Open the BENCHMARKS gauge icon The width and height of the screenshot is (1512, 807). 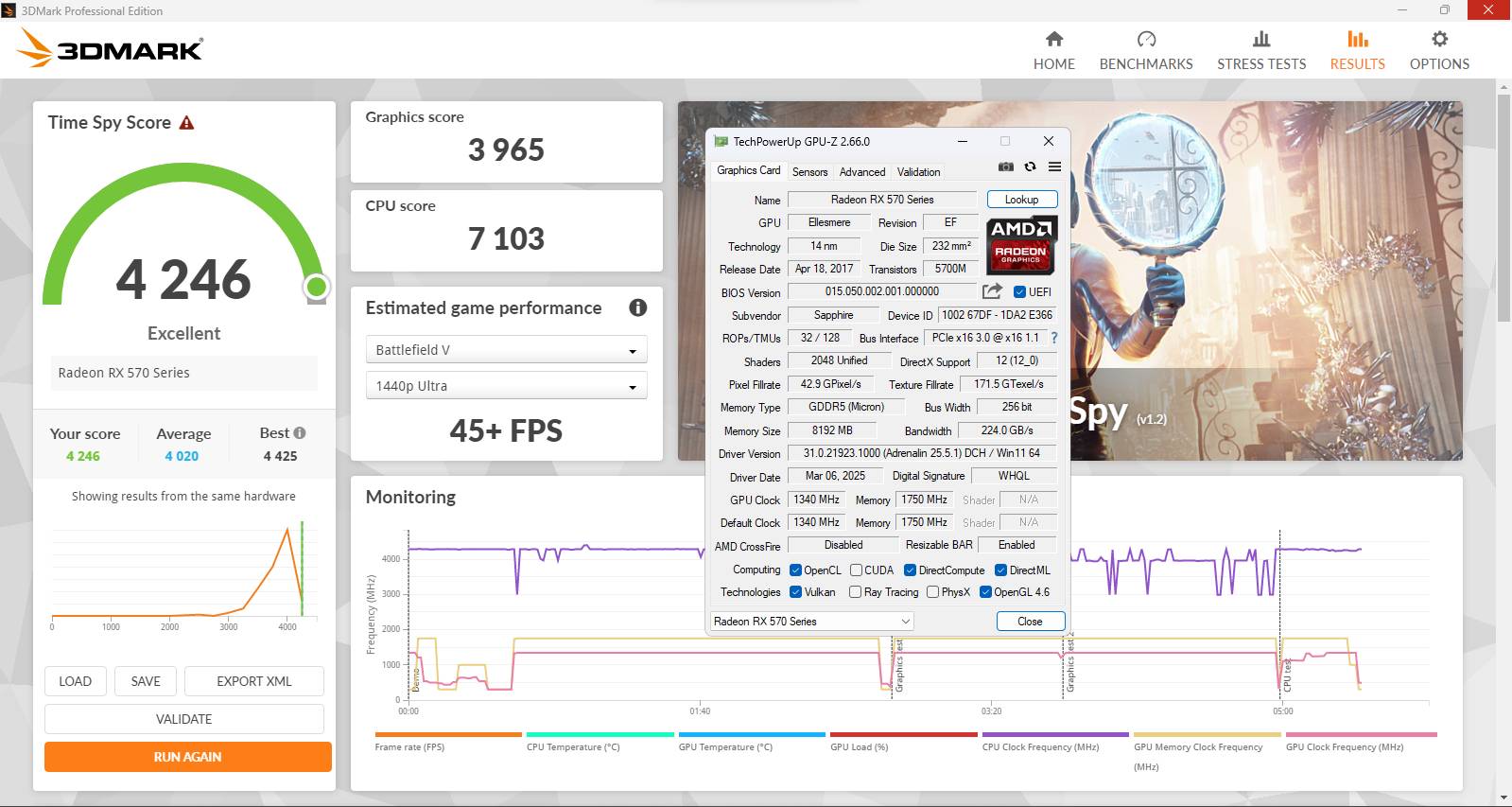pos(1146,39)
